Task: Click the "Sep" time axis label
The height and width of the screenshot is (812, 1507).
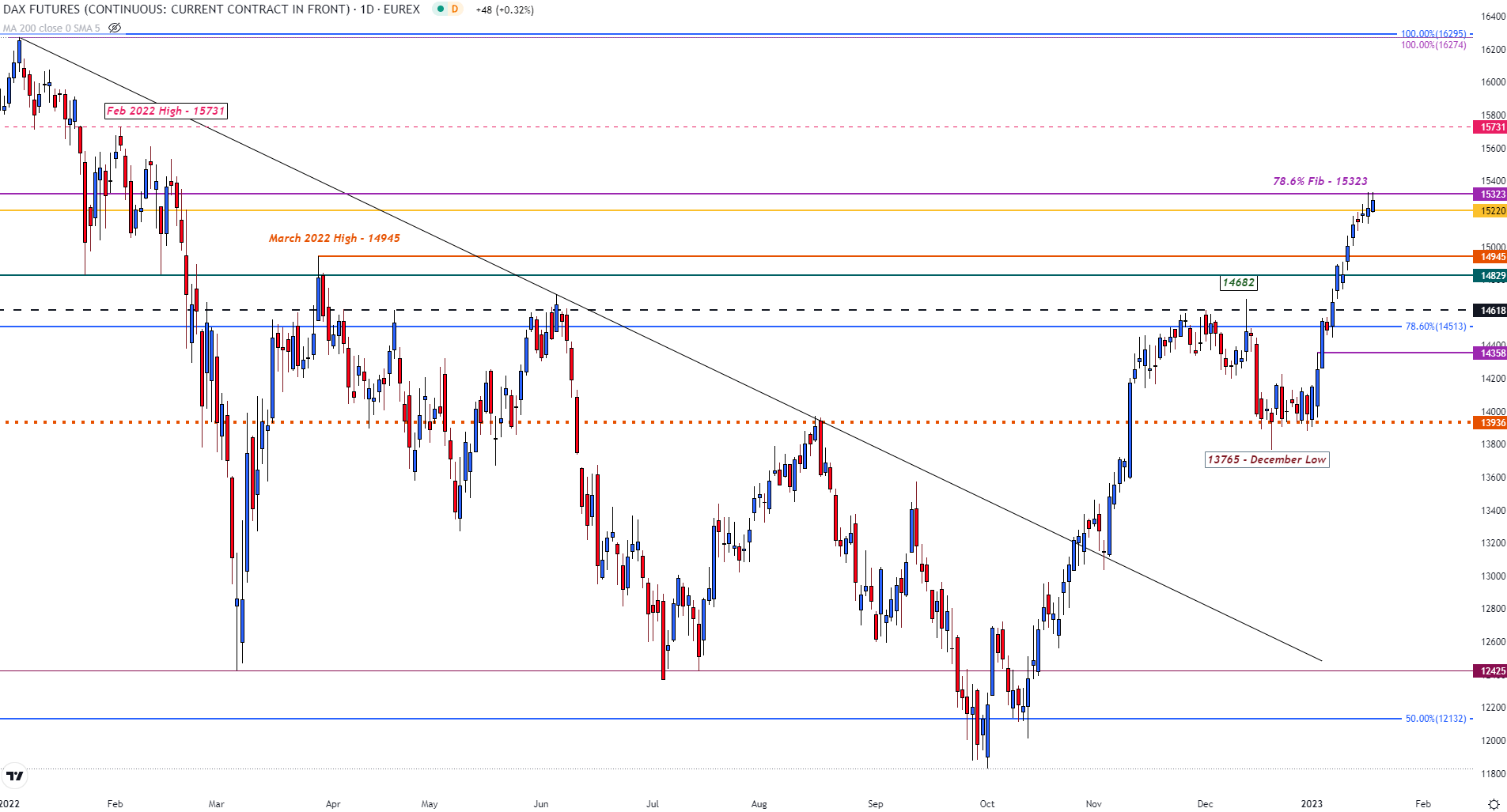Action: [876, 803]
